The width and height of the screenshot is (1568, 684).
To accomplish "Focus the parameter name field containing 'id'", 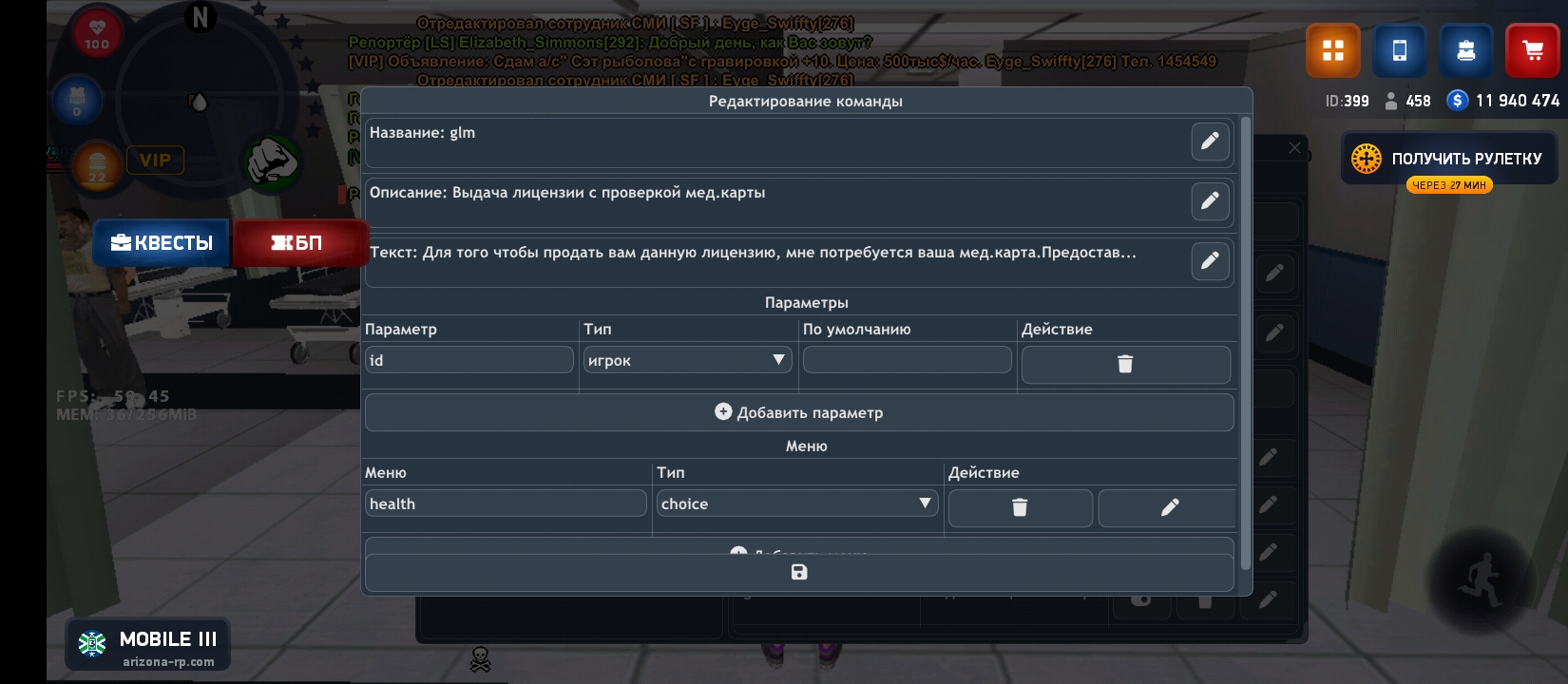I will [469, 360].
